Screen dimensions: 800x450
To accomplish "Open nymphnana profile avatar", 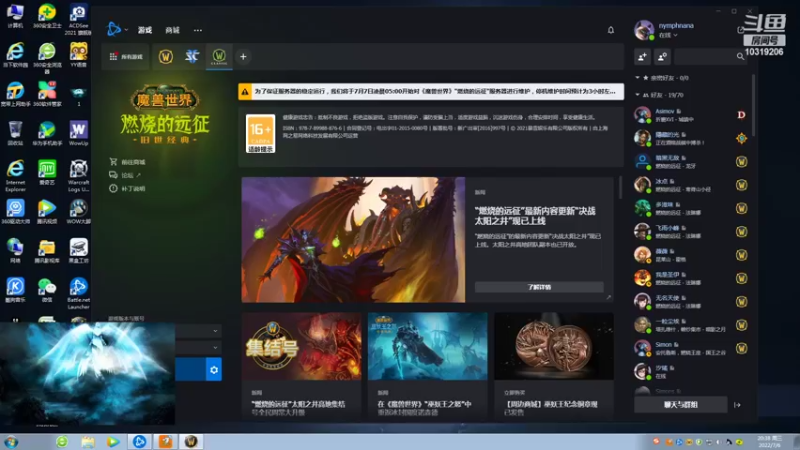I will click(x=644, y=30).
